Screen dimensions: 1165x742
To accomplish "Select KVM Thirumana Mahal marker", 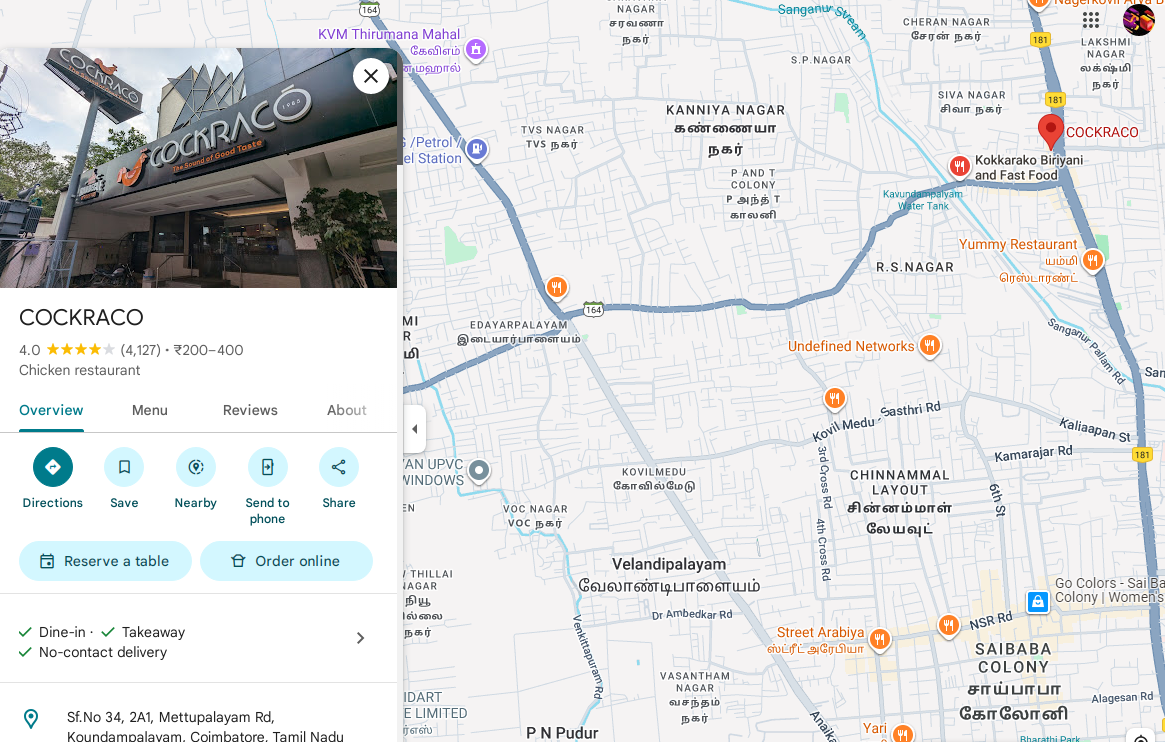I will point(476,50).
